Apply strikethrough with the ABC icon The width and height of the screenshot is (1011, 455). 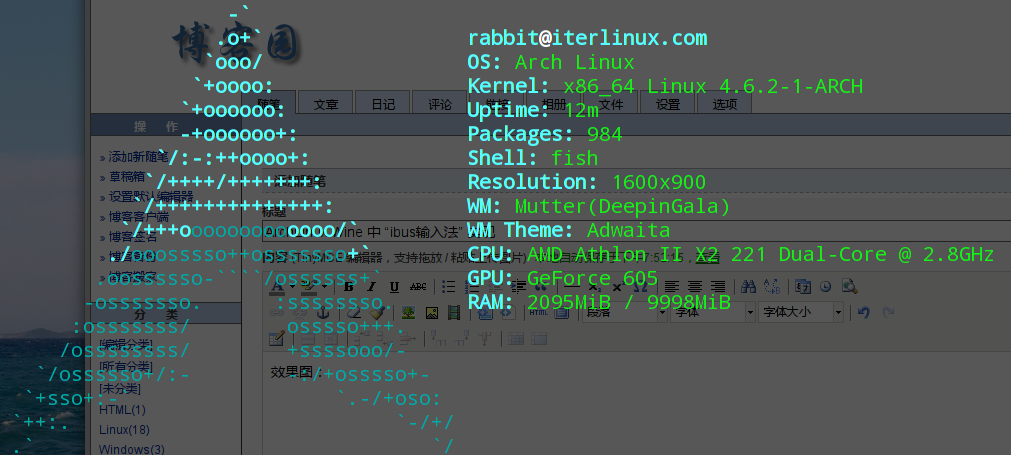(418, 287)
